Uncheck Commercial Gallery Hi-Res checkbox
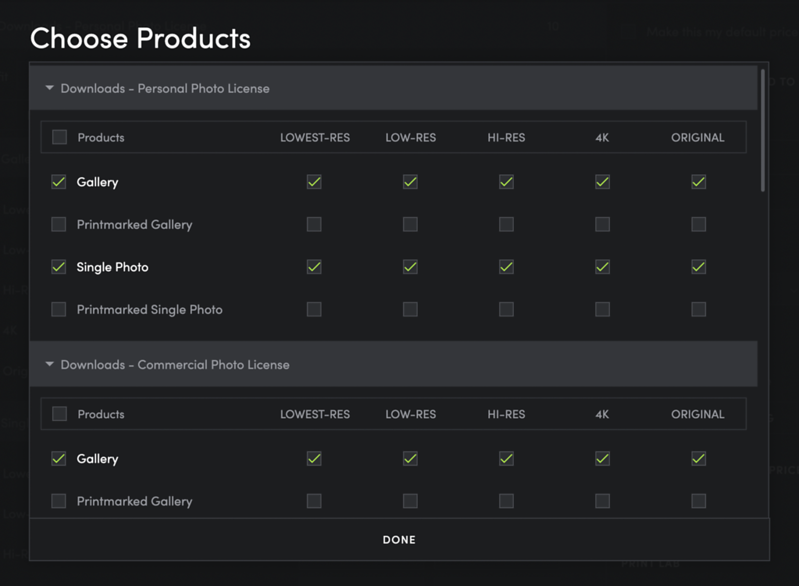Viewport: 799px width, 586px height. pyautogui.click(x=506, y=459)
